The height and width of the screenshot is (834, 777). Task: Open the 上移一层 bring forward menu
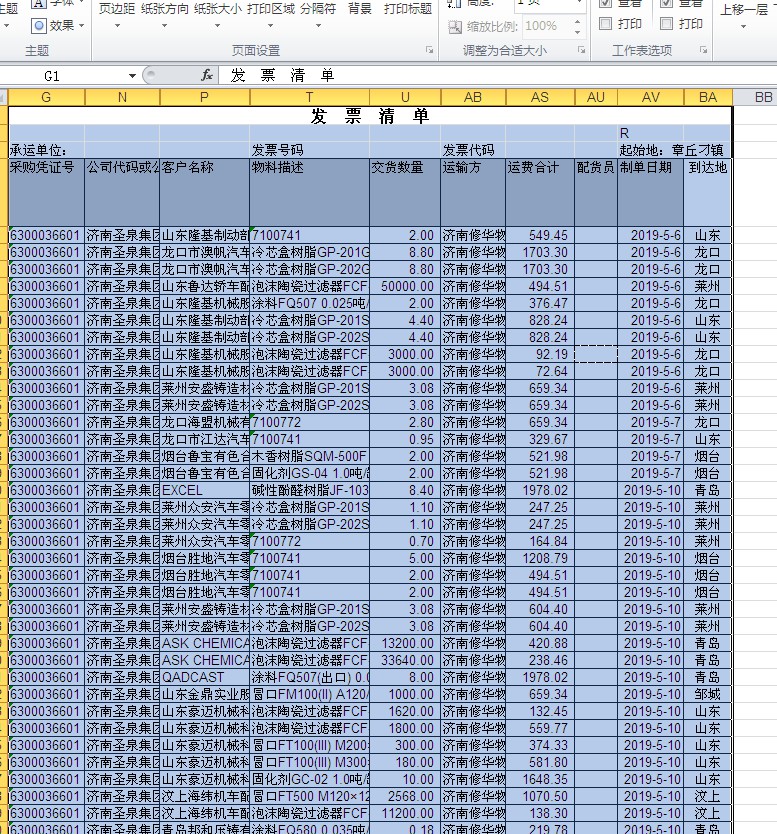click(743, 16)
